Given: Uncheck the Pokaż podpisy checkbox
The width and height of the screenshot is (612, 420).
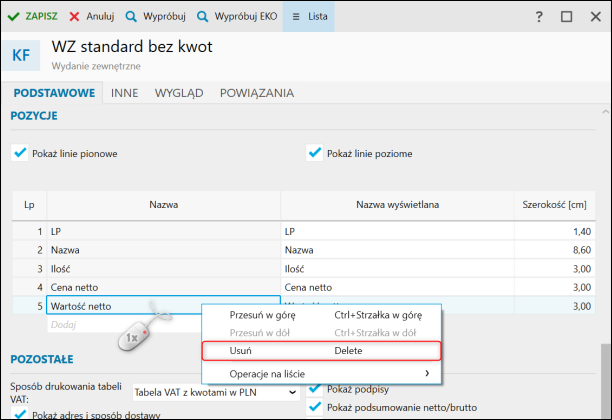Looking at the screenshot, I should (x=315, y=388).
